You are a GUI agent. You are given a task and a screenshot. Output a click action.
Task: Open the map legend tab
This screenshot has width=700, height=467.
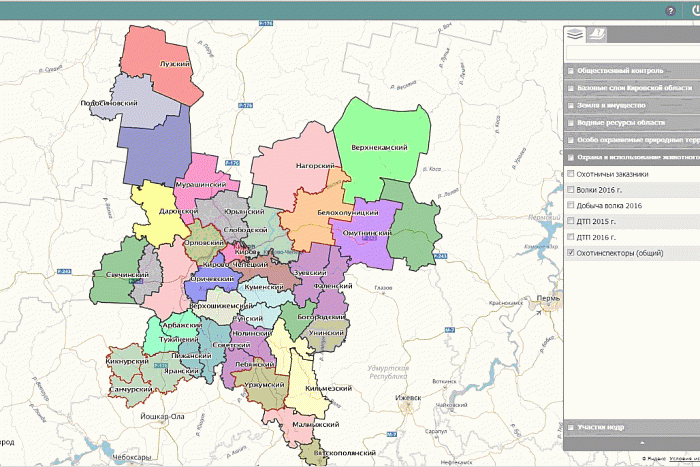pyautogui.click(x=596, y=34)
